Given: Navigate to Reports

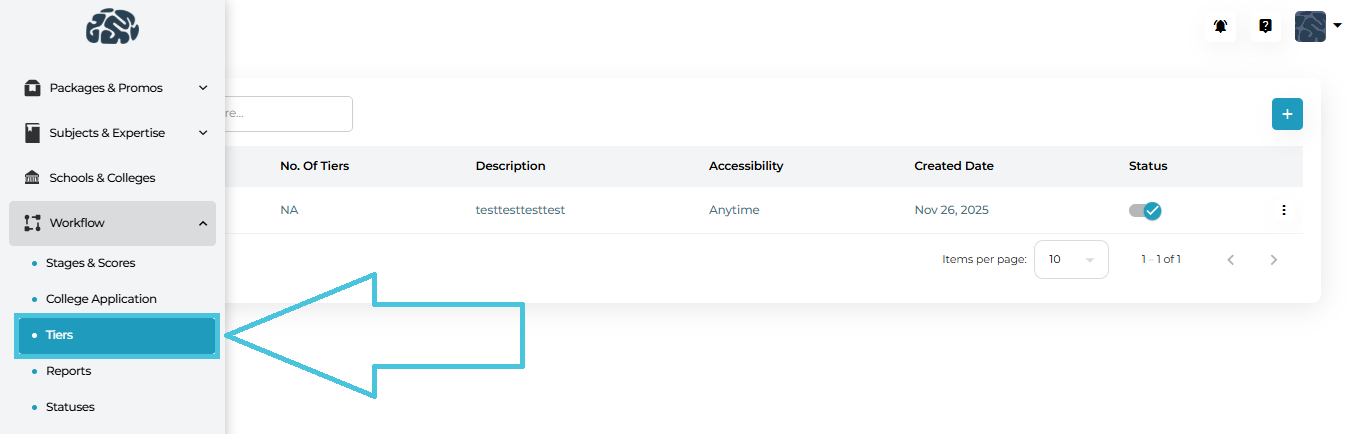Looking at the screenshot, I should tap(68, 371).
